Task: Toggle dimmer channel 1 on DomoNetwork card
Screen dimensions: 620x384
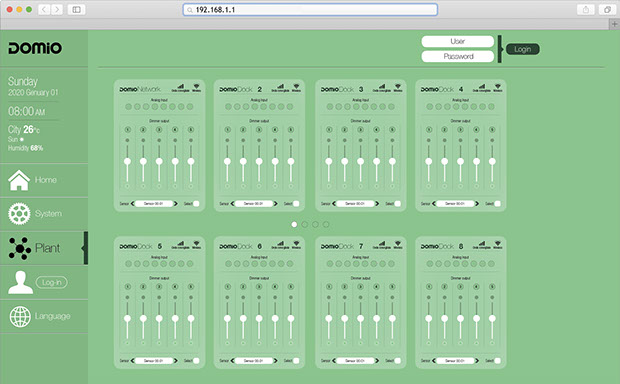Action: [127, 130]
